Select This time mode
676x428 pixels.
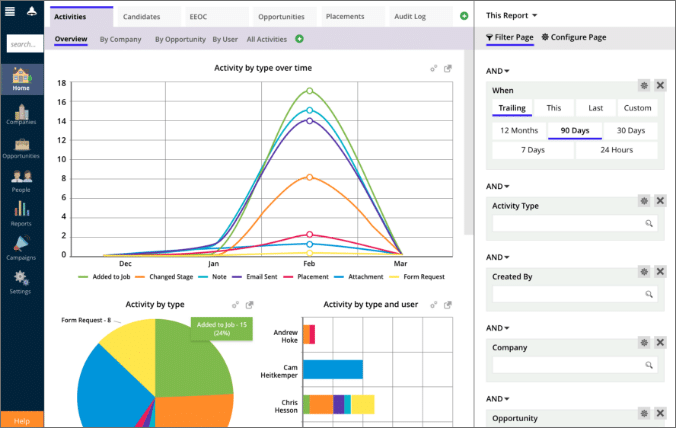pyautogui.click(x=554, y=108)
